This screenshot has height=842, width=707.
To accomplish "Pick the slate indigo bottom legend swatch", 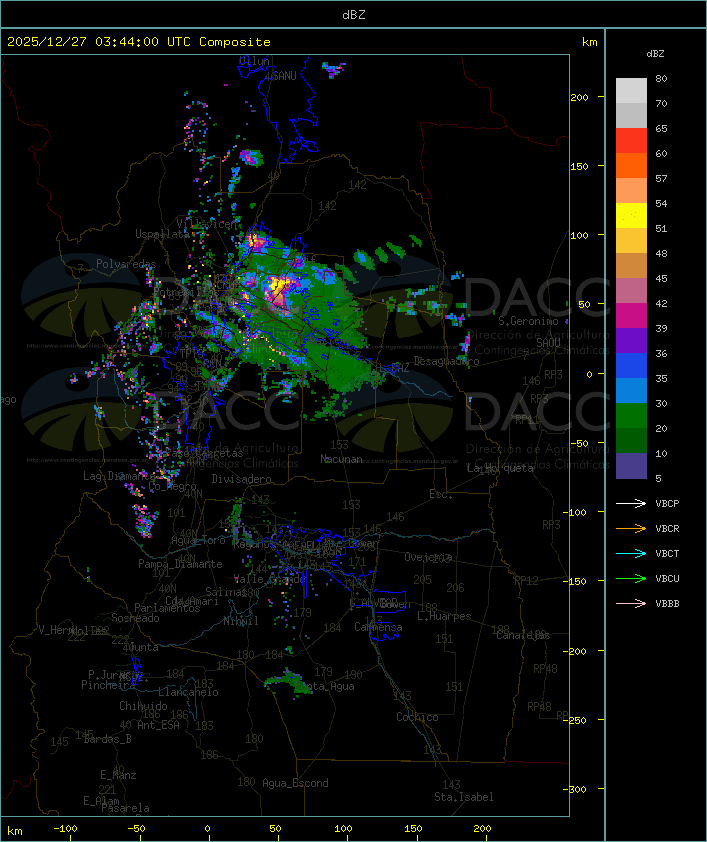I will pyautogui.click(x=631, y=466).
